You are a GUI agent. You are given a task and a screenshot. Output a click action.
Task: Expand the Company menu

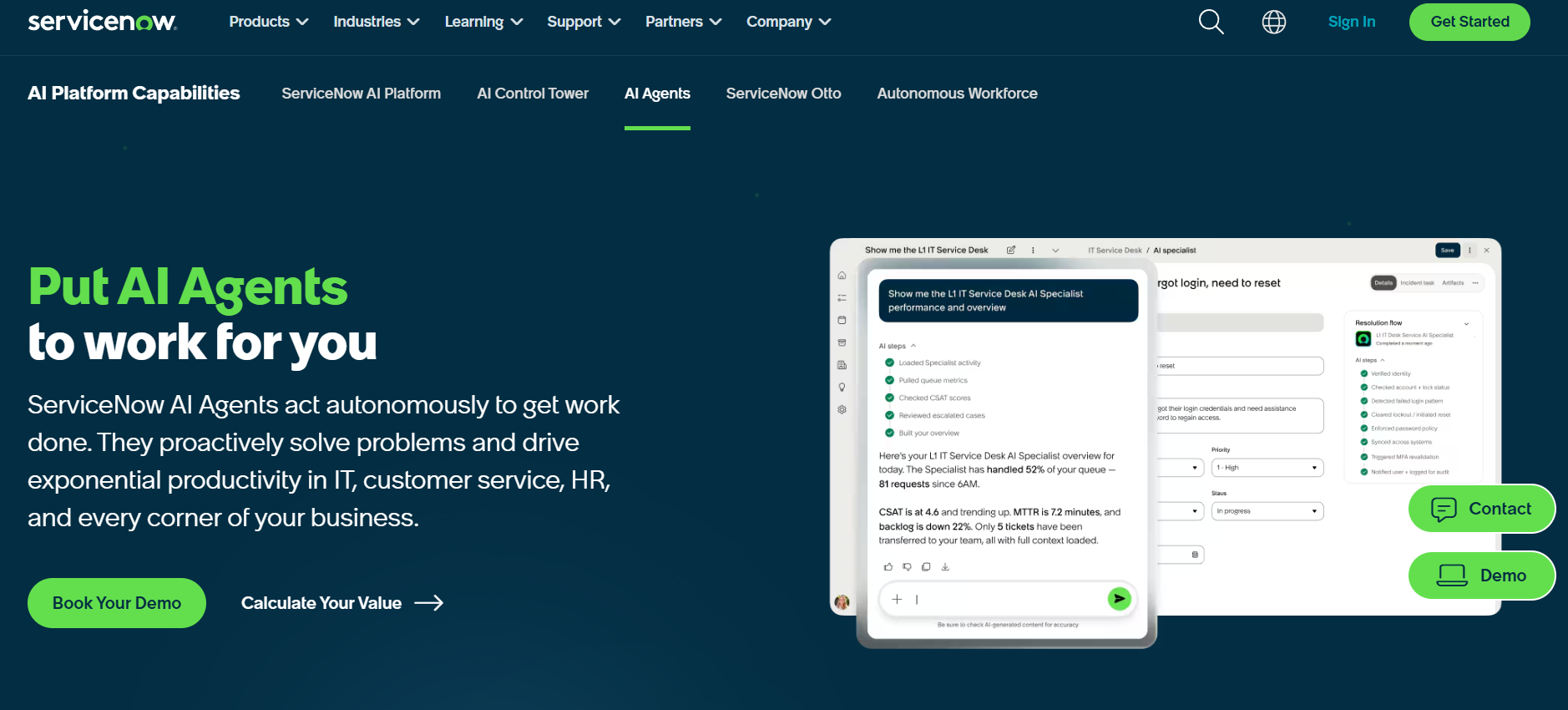pos(789,22)
